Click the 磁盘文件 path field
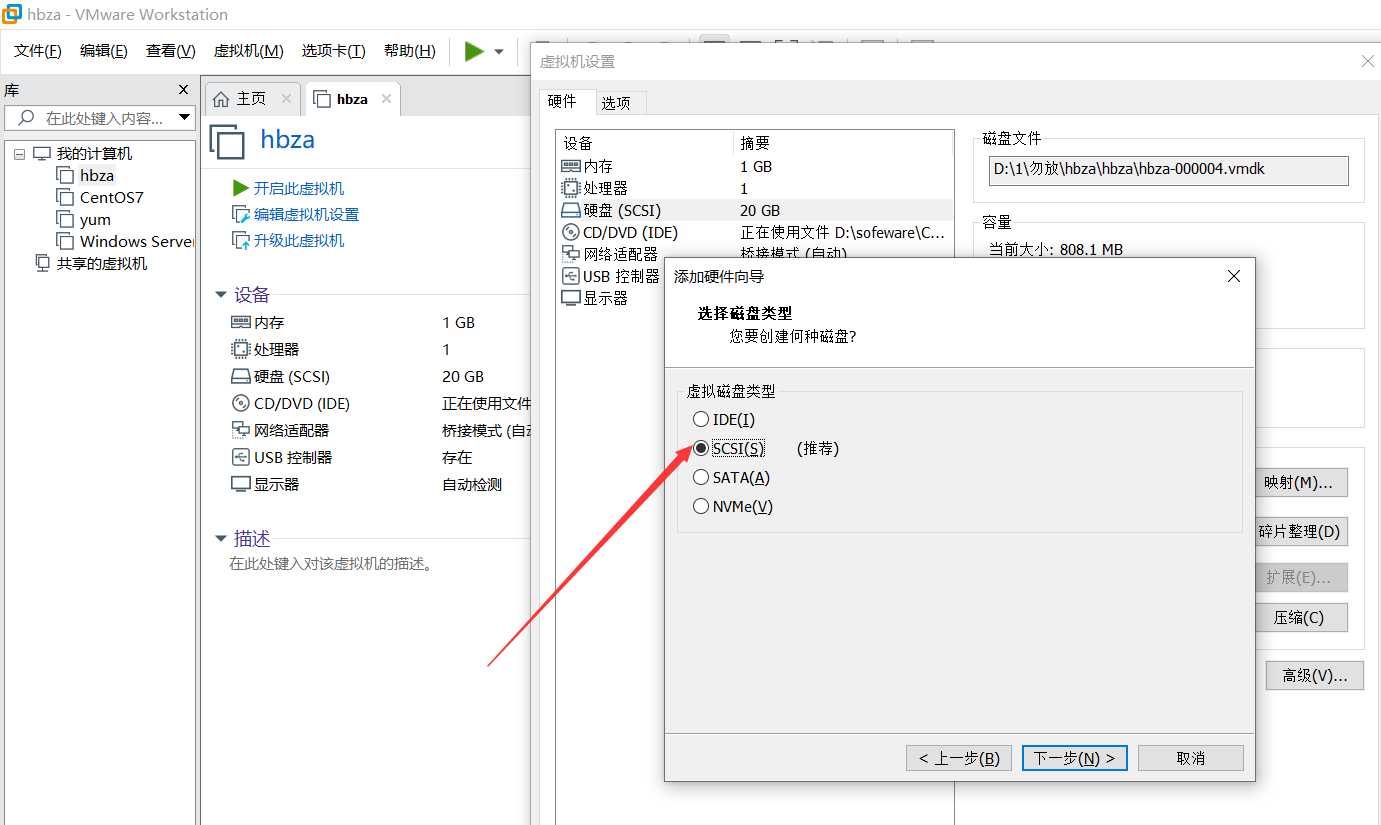 [x=1168, y=170]
